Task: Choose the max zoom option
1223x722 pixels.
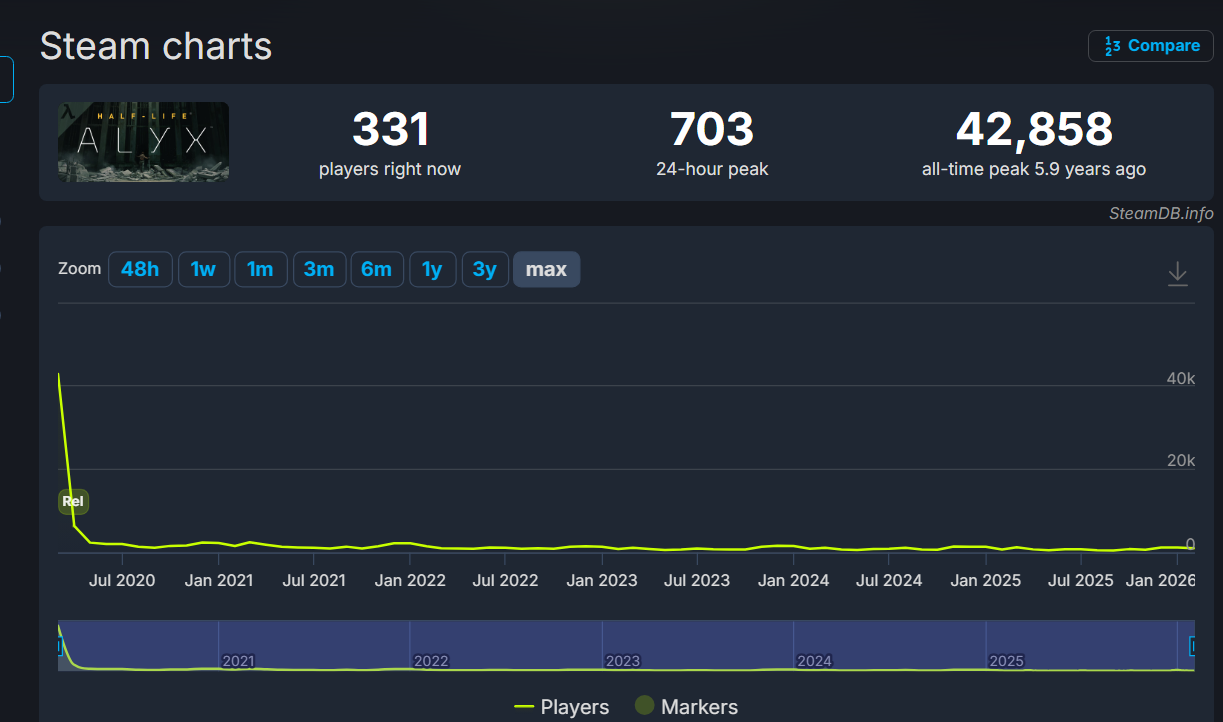Action: click(x=546, y=269)
